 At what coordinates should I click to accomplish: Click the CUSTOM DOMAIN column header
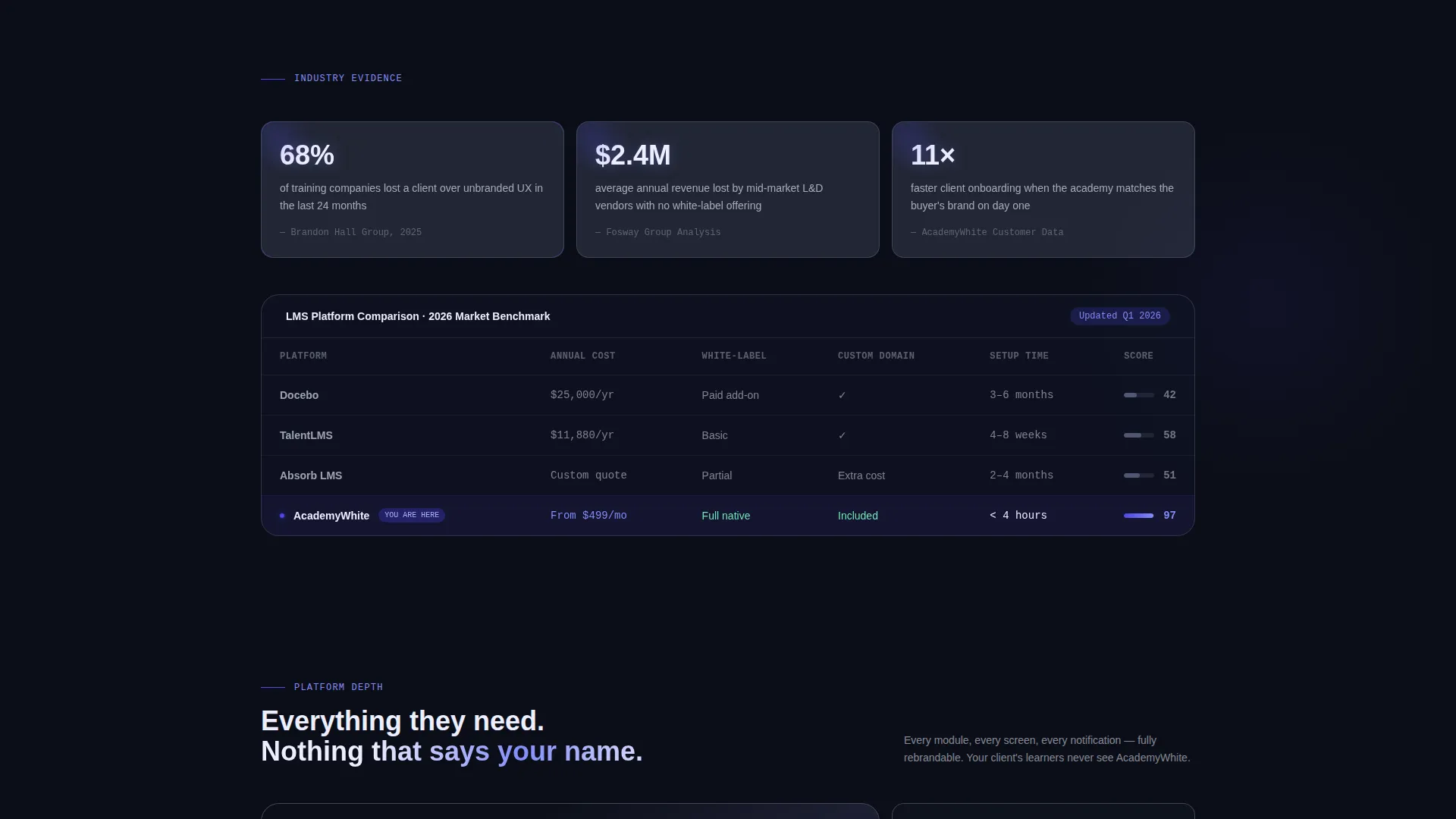[x=876, y=356]
